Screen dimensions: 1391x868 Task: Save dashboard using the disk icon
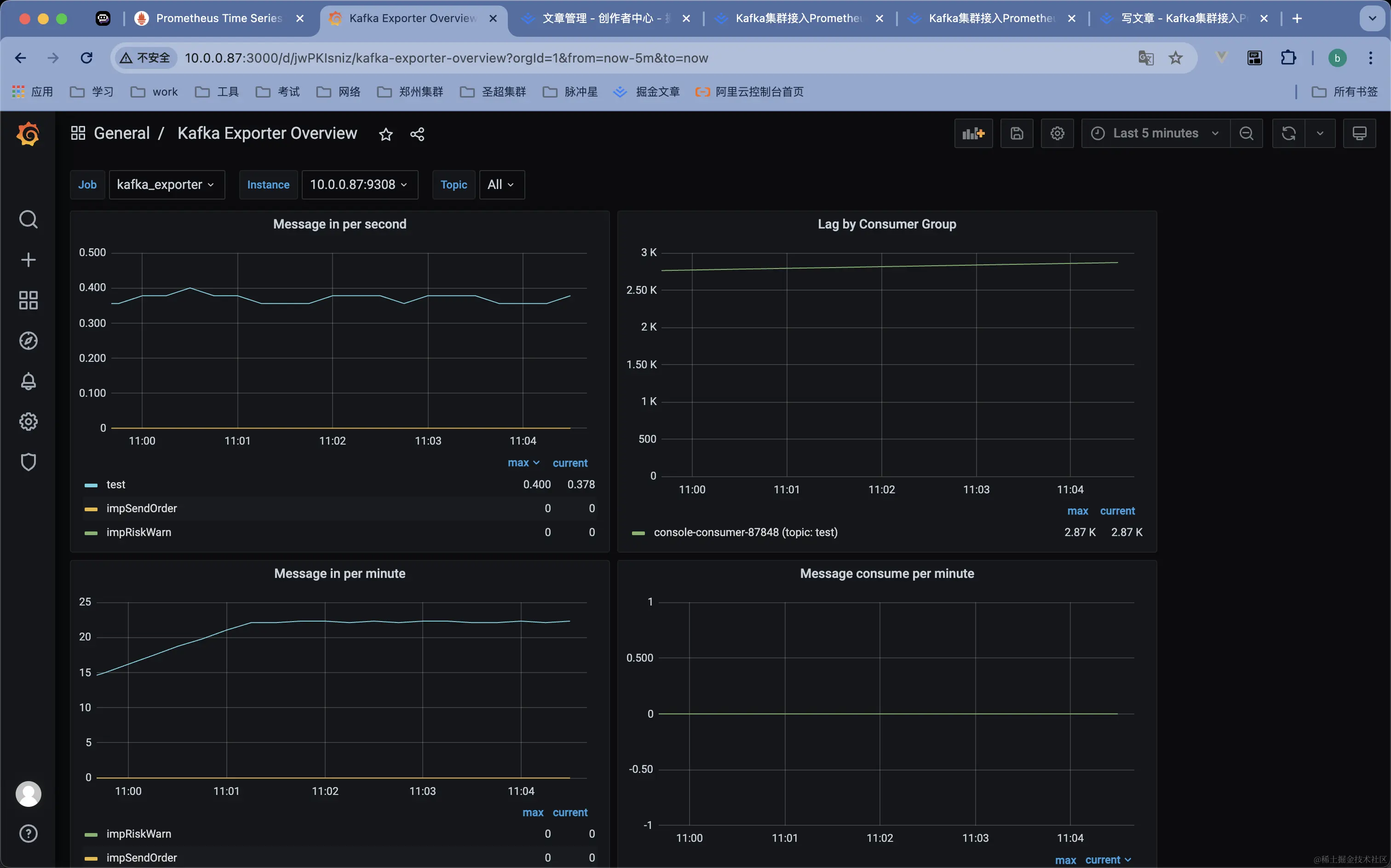1017,134
